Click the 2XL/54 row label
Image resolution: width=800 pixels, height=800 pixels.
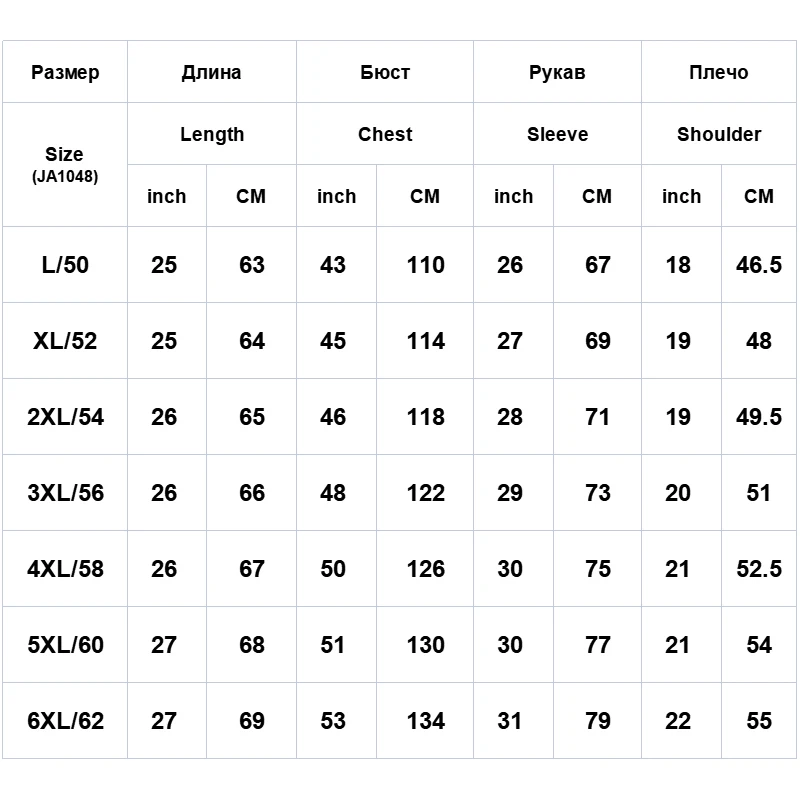coord(65,416)
